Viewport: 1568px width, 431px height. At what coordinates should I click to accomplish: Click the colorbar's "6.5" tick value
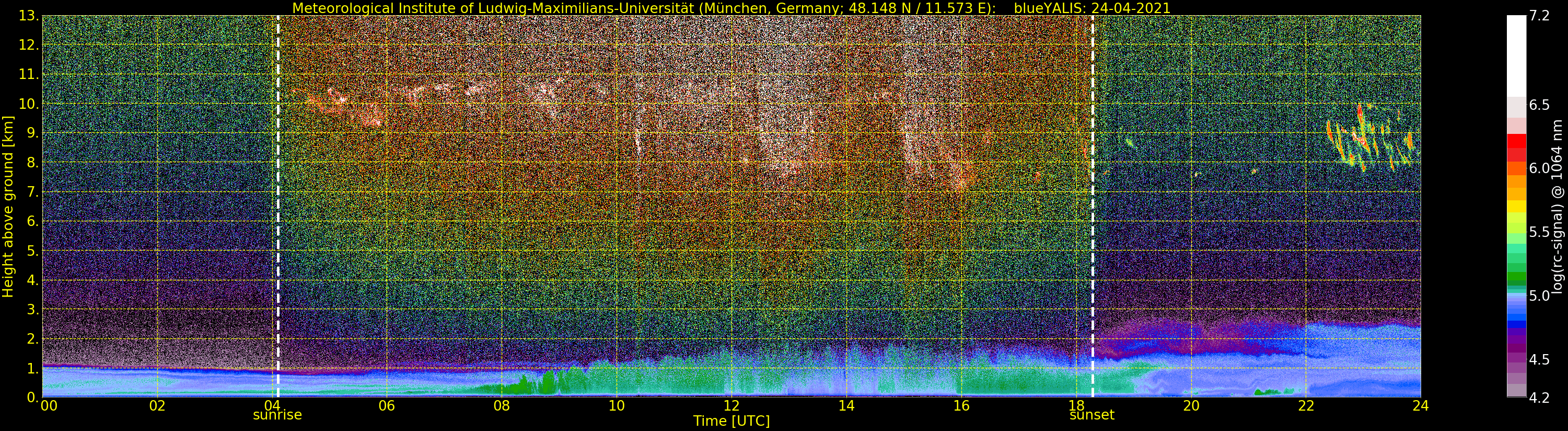[1539, 106]
